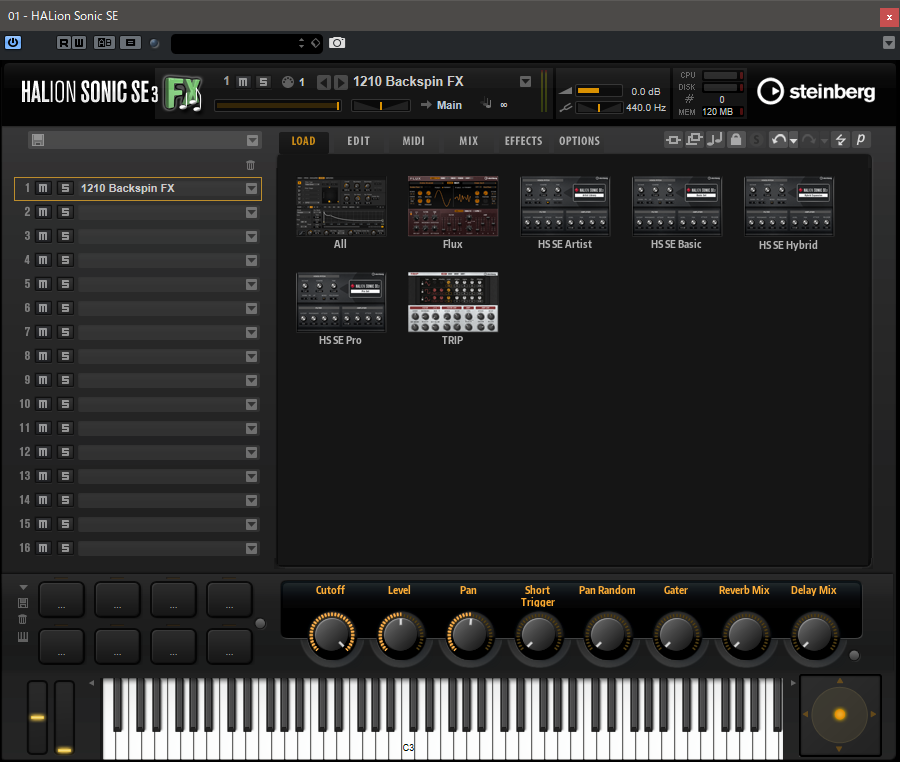
Task: Open the MIX tab
Action: coord(468,141)
